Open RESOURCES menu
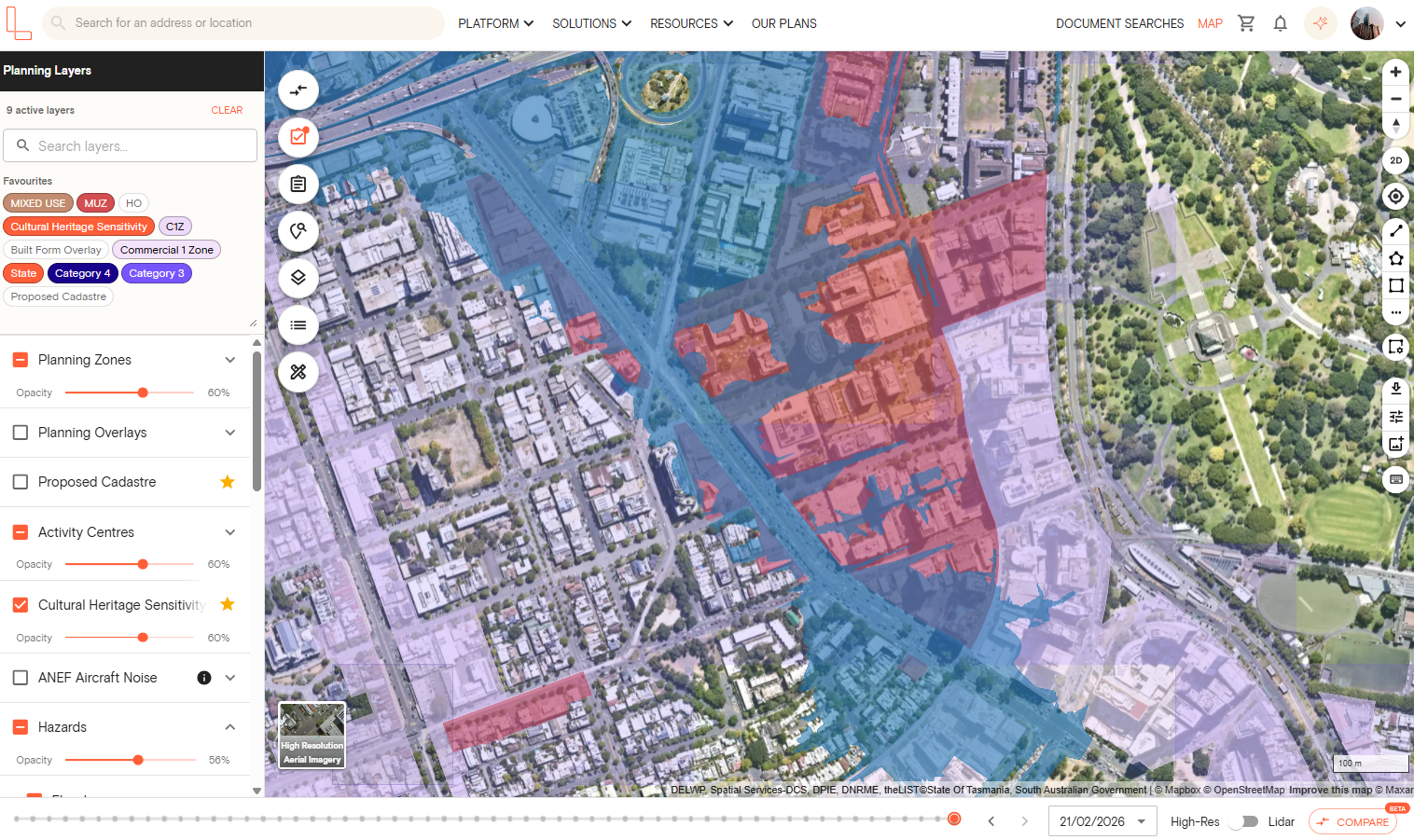Viewport: 1414px width, 840px height. (691, 23)
